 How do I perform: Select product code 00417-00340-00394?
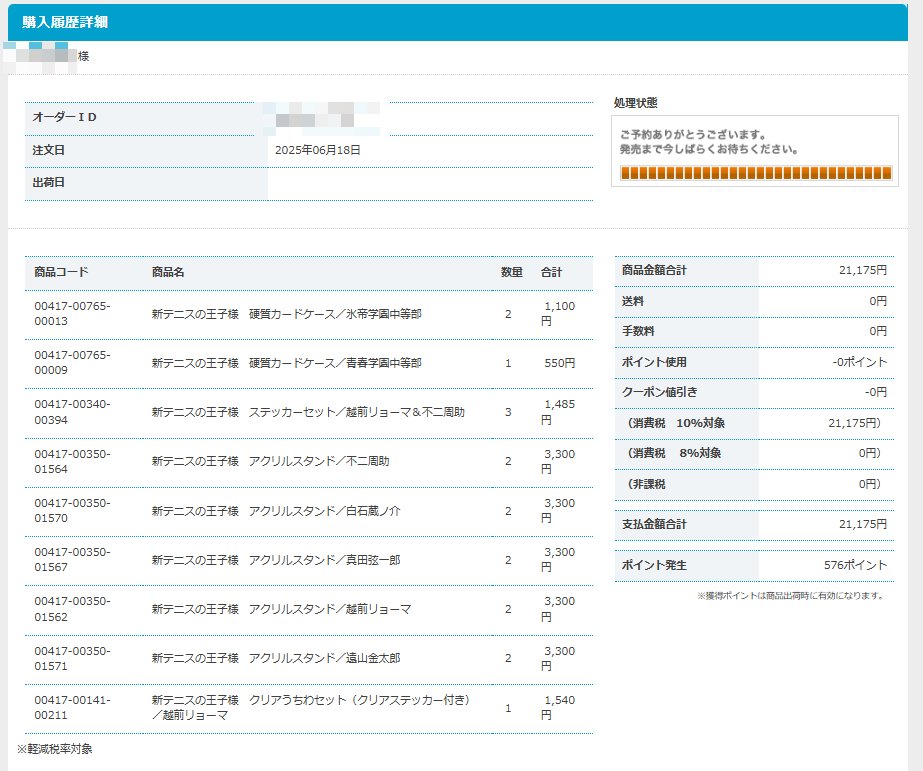[72, 412]
